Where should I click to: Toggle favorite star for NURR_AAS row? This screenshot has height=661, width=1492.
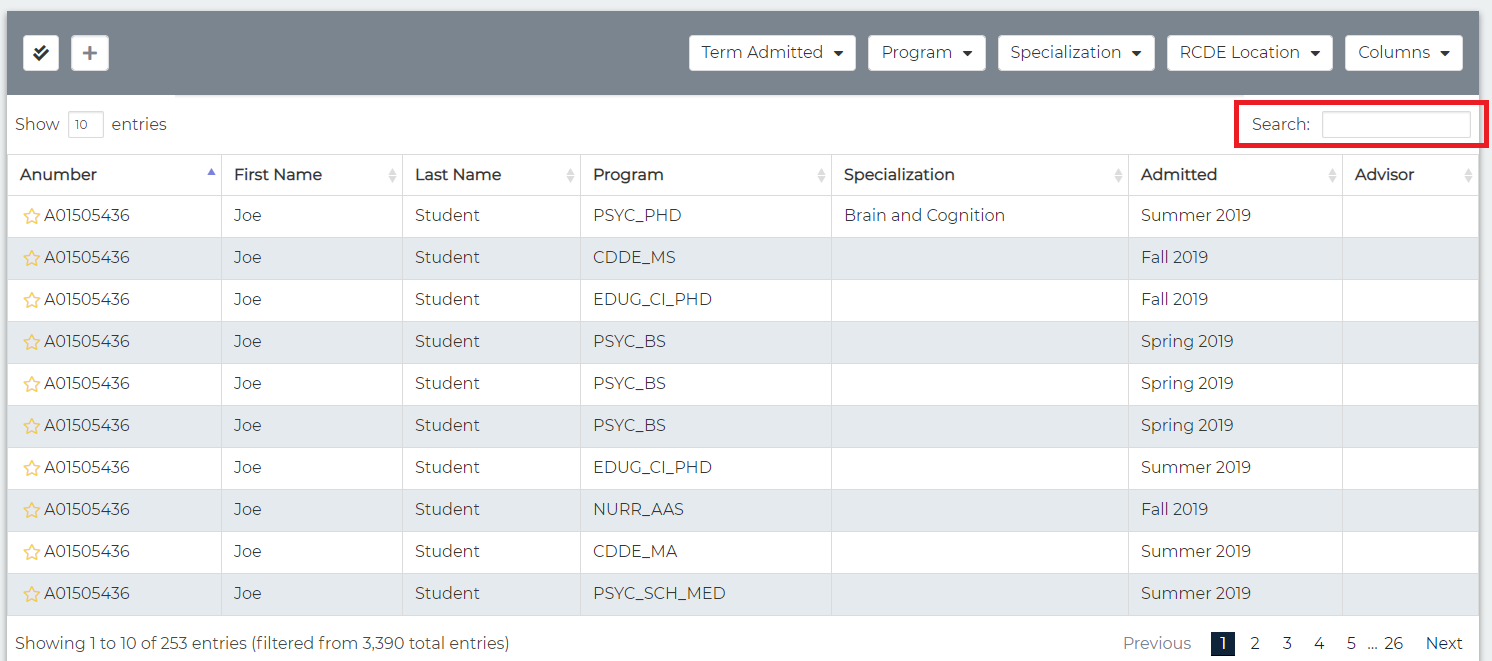coord(32,510)
